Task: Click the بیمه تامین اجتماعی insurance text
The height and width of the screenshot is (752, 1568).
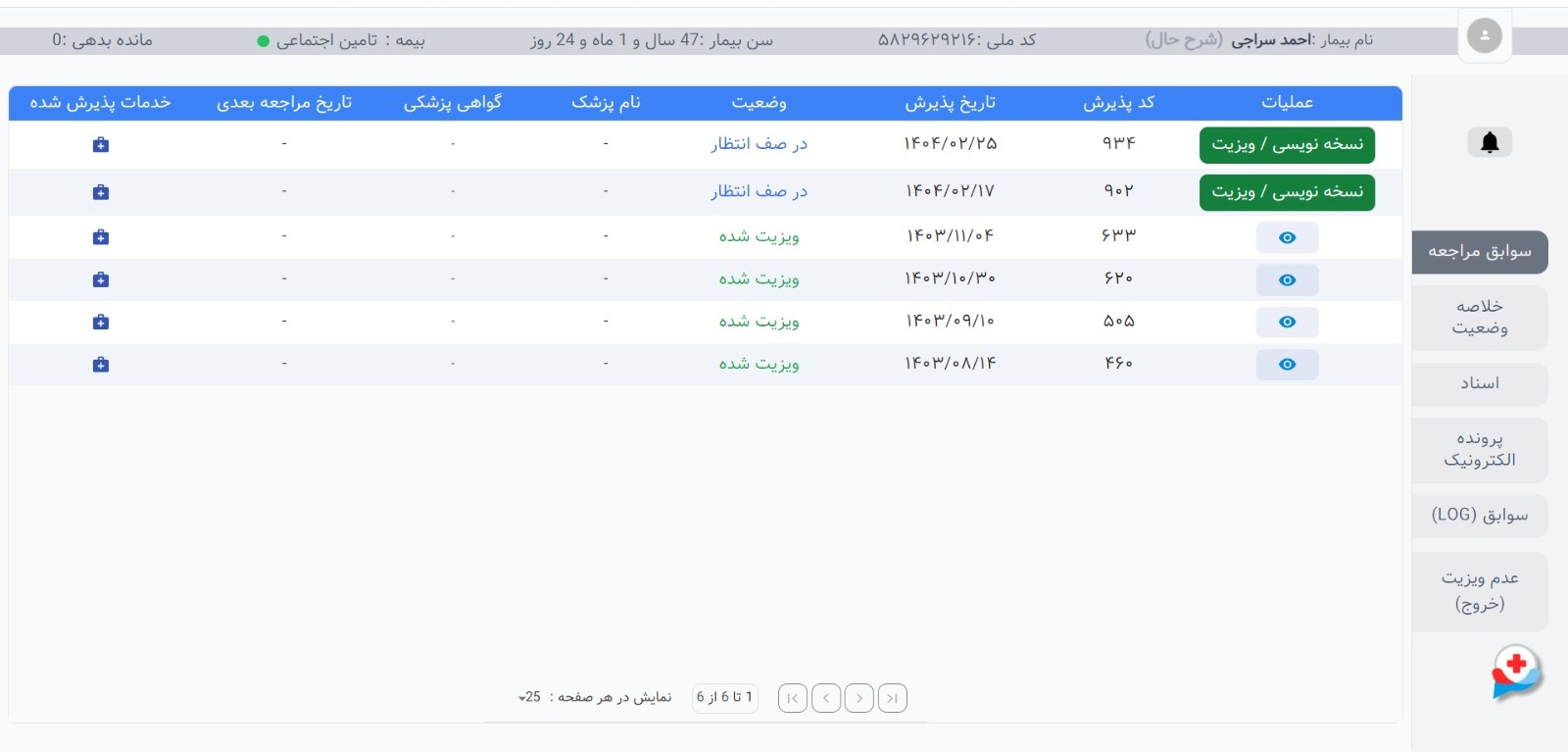Action: (x=350, y=40)
